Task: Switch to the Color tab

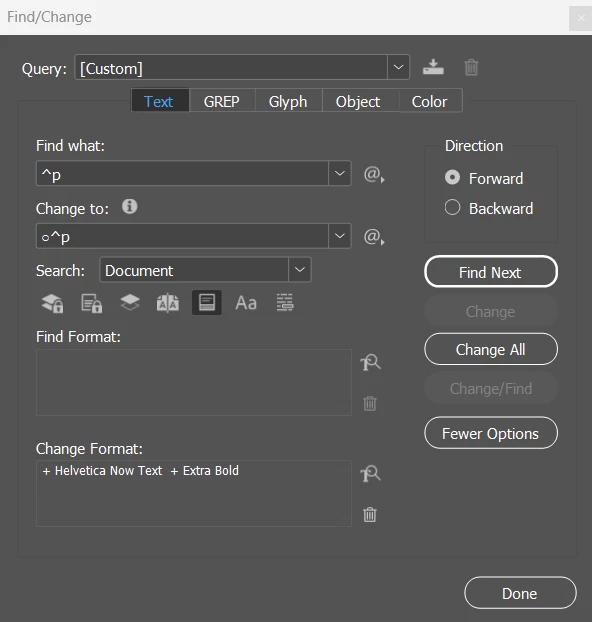Action: click(x=430, y=102)
